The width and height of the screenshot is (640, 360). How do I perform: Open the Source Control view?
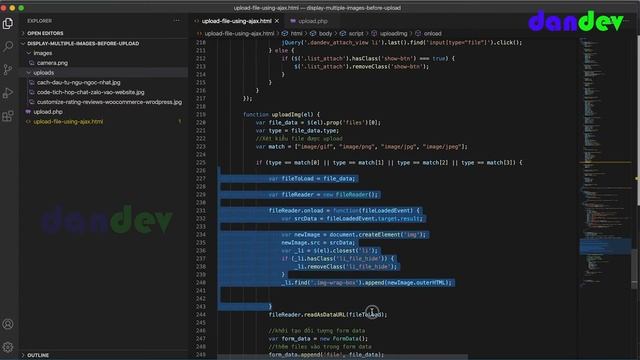tap(8, 70)
